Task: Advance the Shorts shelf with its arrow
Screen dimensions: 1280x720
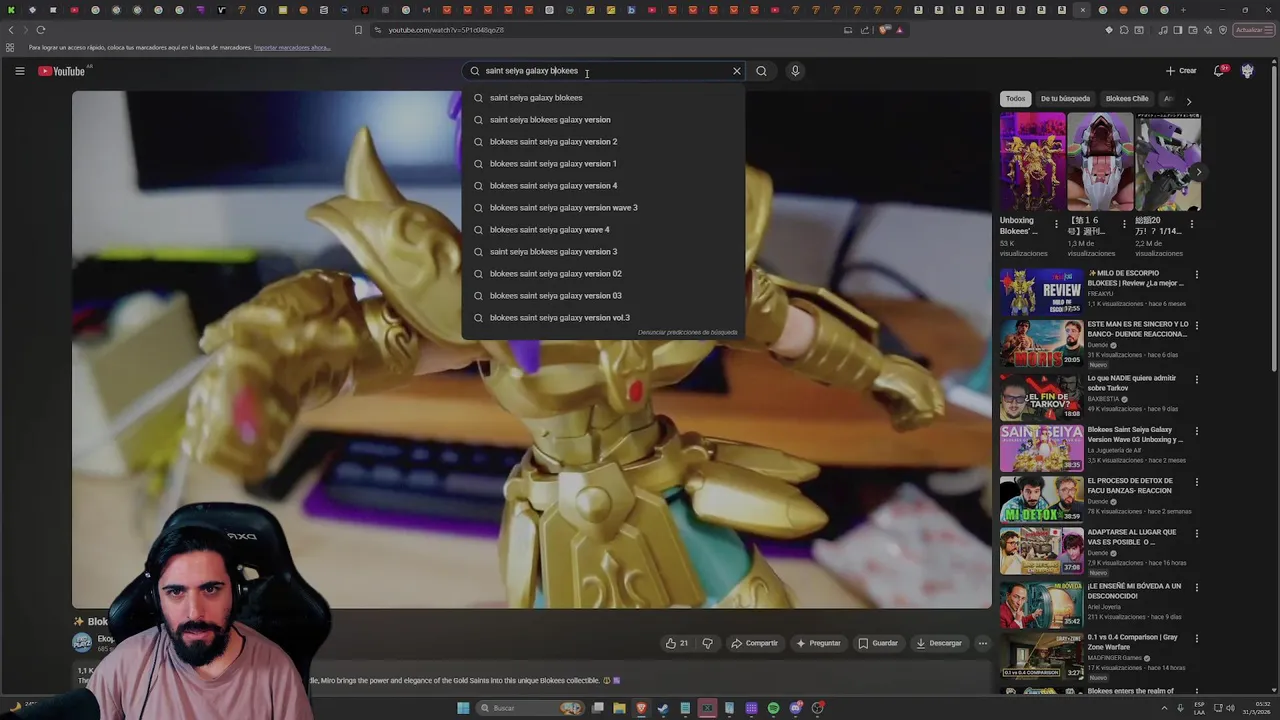Action: (1198, 172)
